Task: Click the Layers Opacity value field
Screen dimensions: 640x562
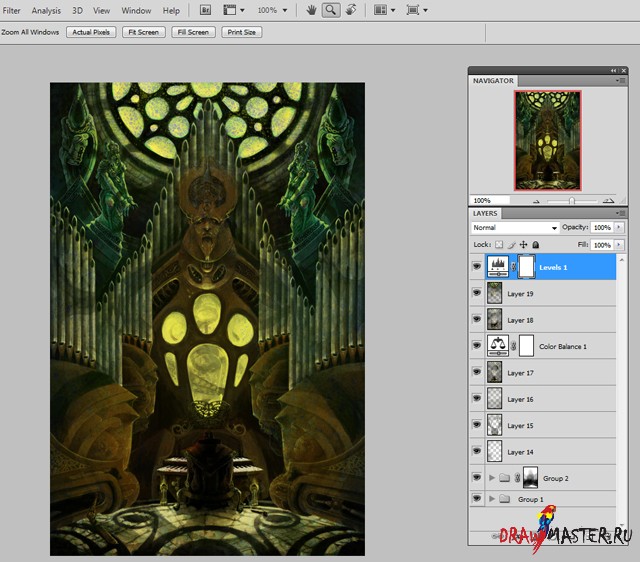Action: (602, 227)
